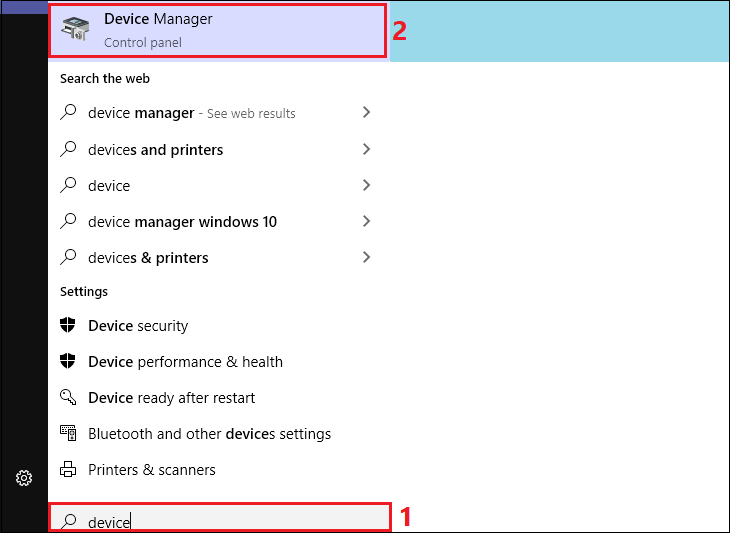Open Settings gear in the left sidebar
The height and width of the screenshot is (533, 730).
pyautogui.click(x=24, y=478)
